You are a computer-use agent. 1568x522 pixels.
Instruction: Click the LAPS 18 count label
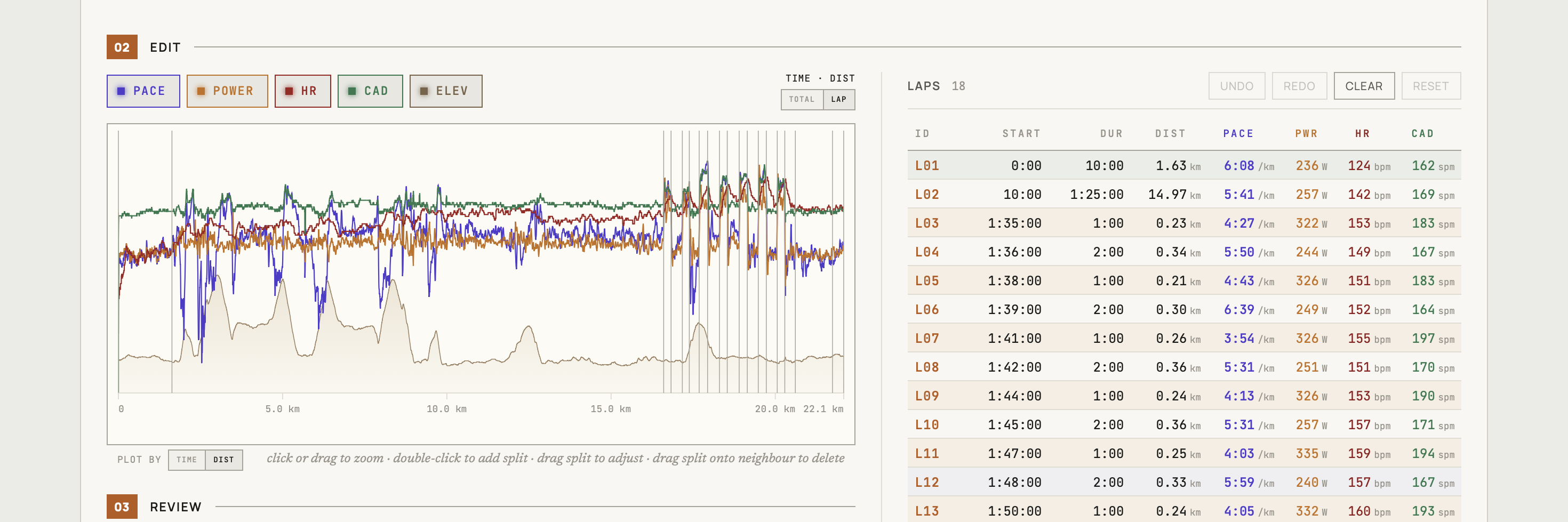pos(936,86)
